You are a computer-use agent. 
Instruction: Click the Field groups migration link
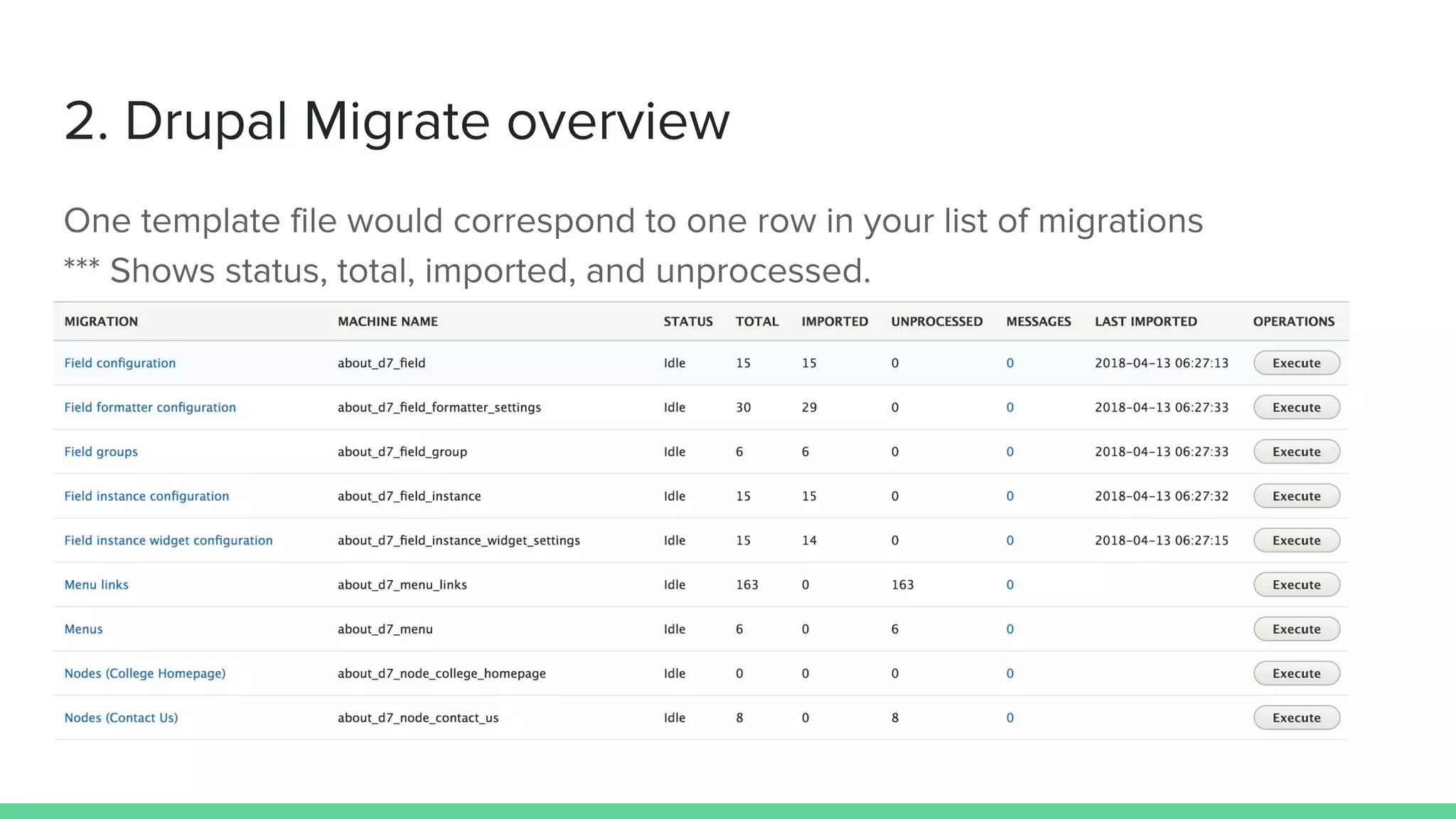tap(101, 452)
